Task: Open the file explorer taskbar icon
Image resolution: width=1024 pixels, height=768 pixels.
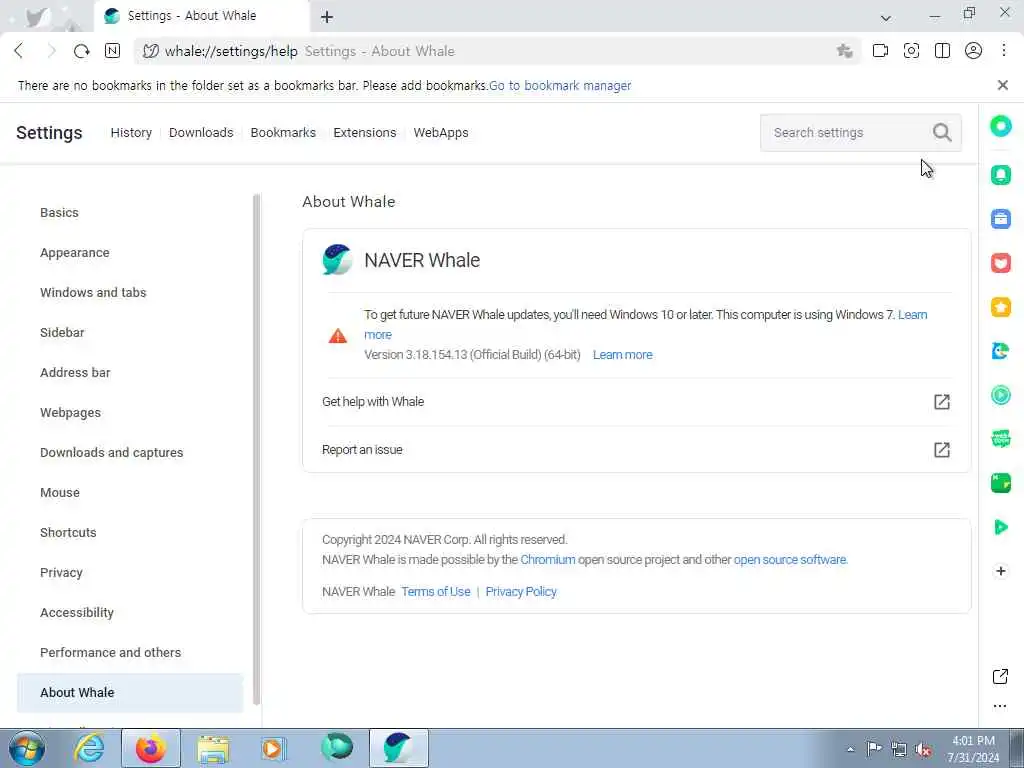Action: click(x=213, y=748)
